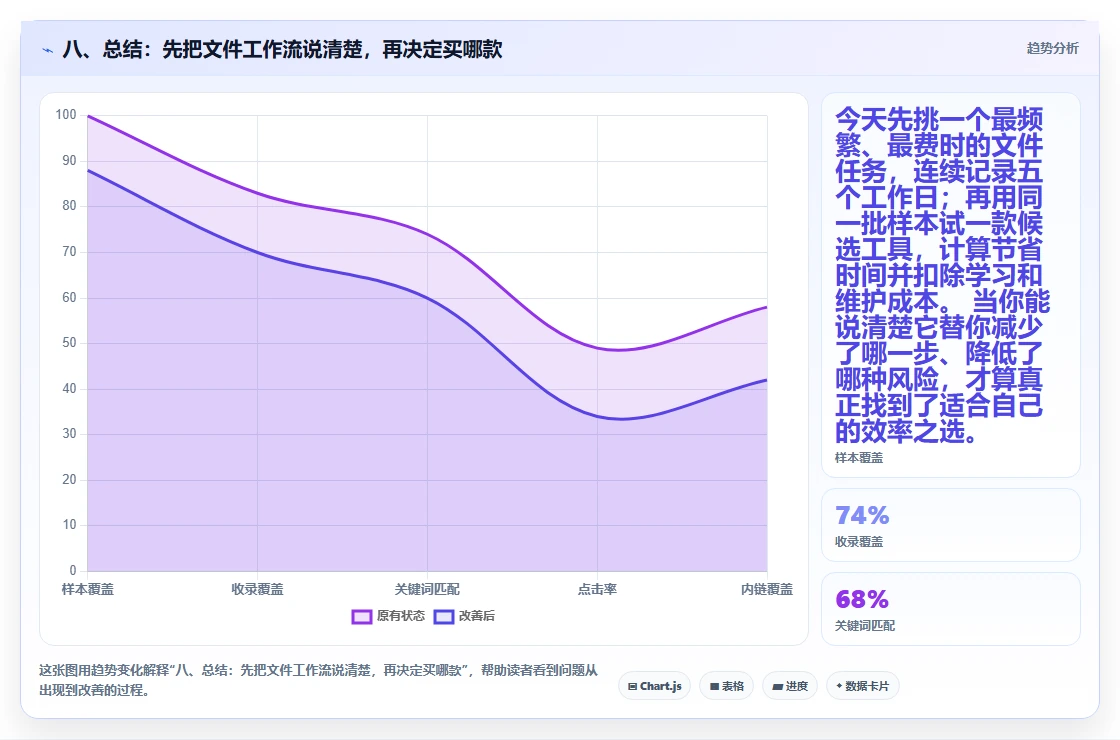The height and width of the screenshot is (740, 1120).
Task: Click the small lightning icon beside the title
Action: click(x=48, y=50)
